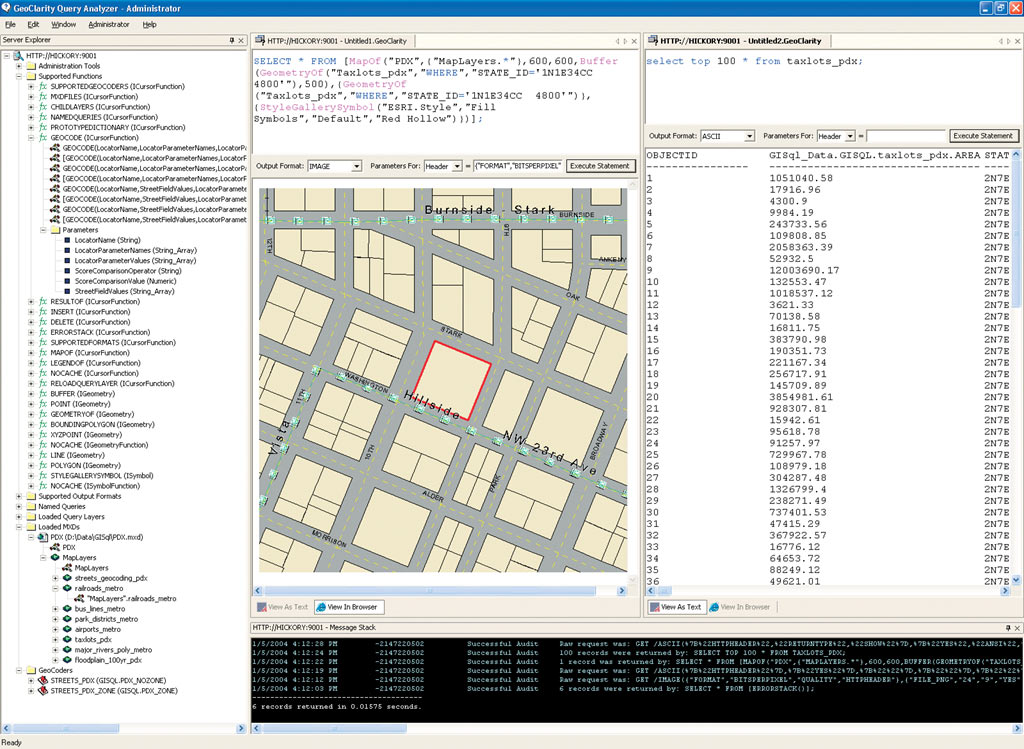
Task: Click the GEOCODE function fx icon
Action: pos(43,138)
